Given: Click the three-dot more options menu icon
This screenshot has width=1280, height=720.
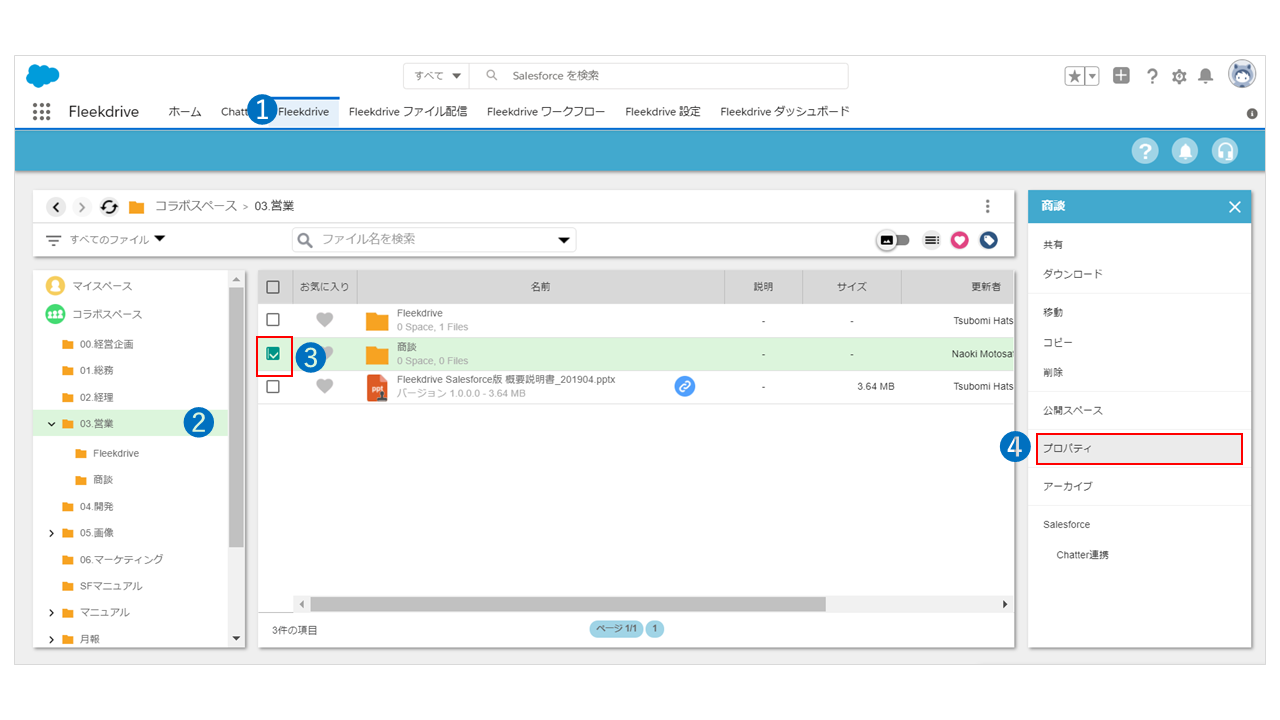Looking at the screenshot, I should pyautogui.click(x=987, y=206).
